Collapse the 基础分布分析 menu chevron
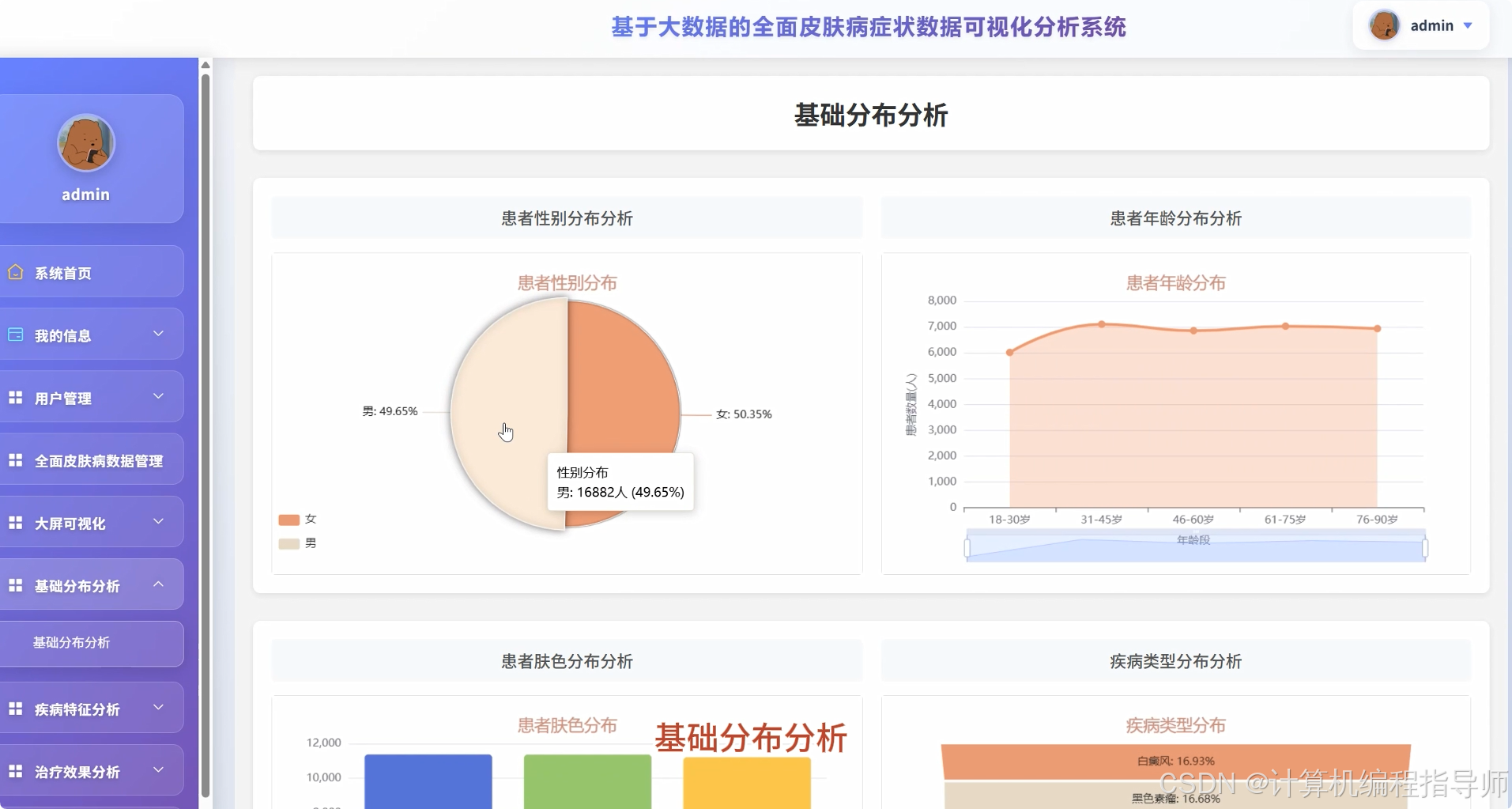This screenshot has width=1512, height=809. [x=158, y=584]
